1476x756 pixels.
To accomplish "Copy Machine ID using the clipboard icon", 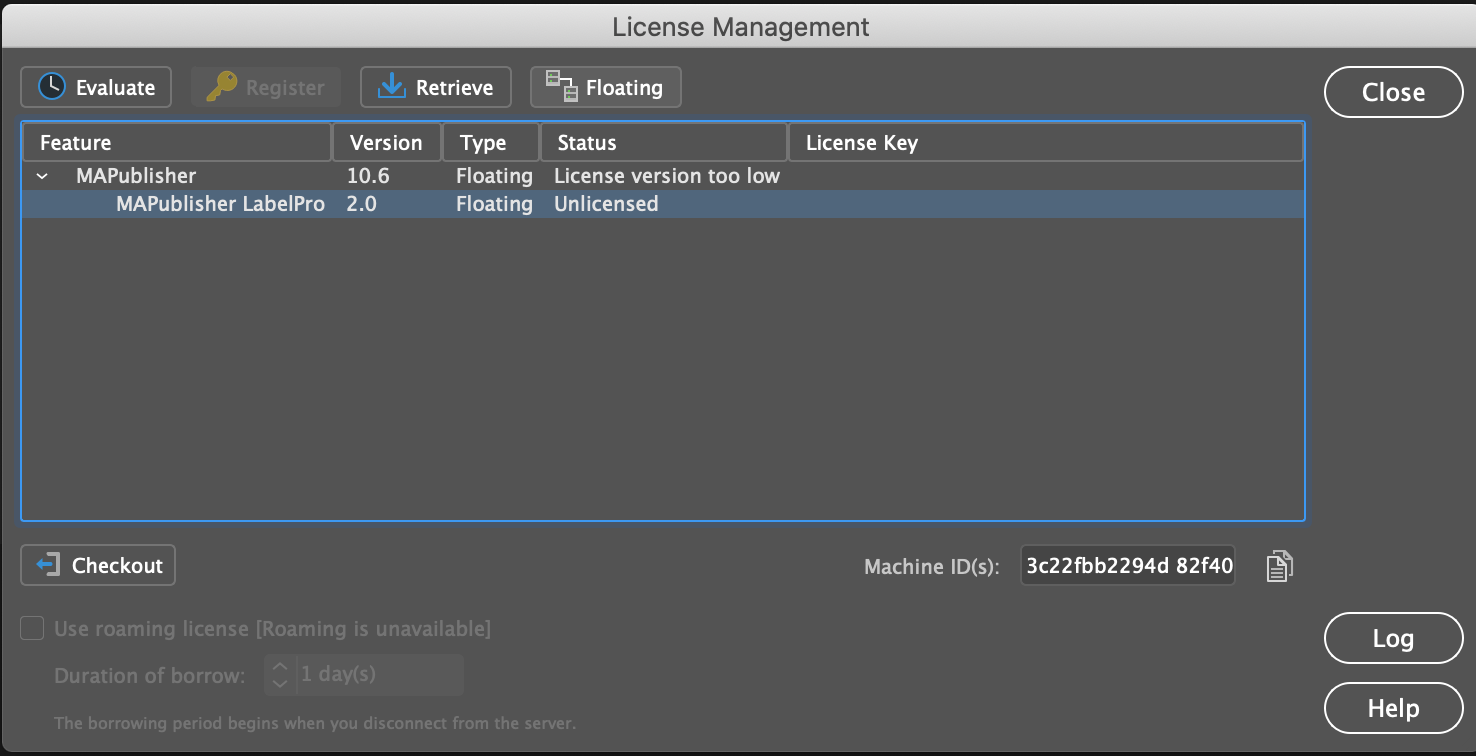I will pyautogui.click(x=1279, y=566).
